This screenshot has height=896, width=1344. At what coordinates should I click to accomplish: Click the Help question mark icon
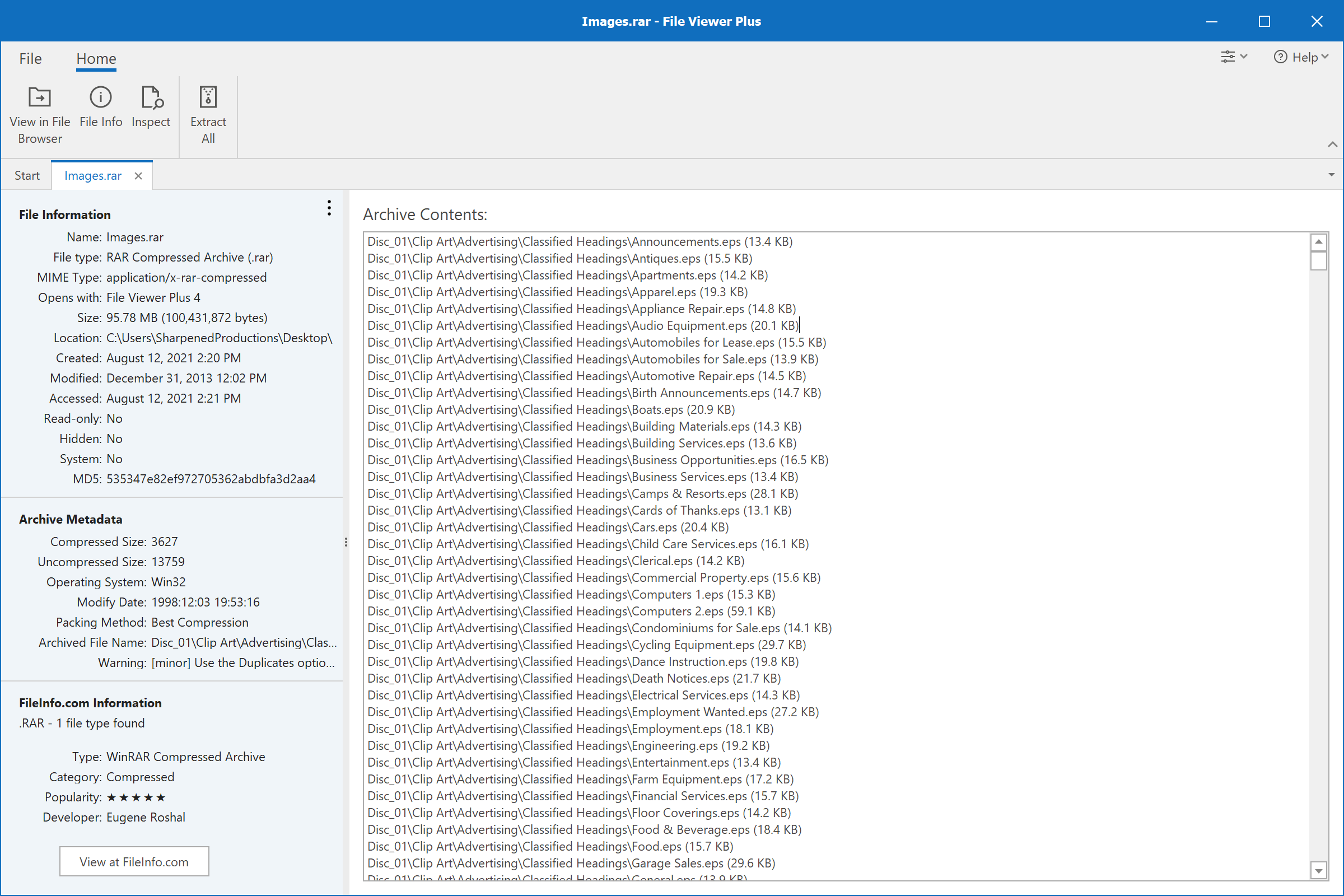click(x=1280, y=57)
